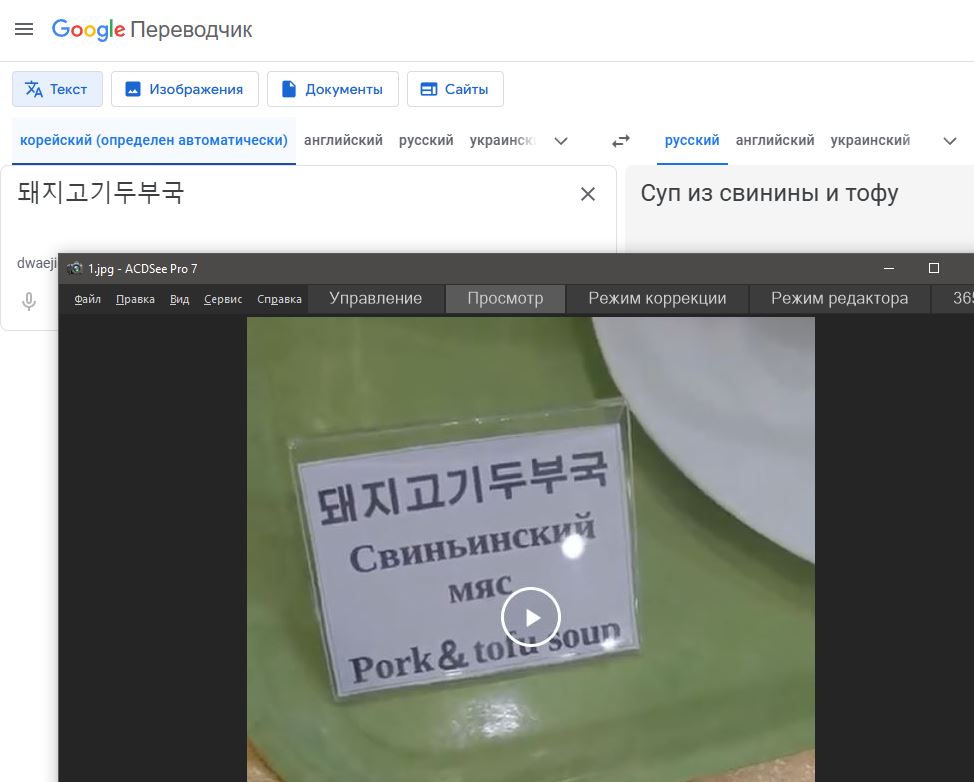Switch ACDSee to Просмотр mode
This screenshot has width=974, height=782.
505,299
